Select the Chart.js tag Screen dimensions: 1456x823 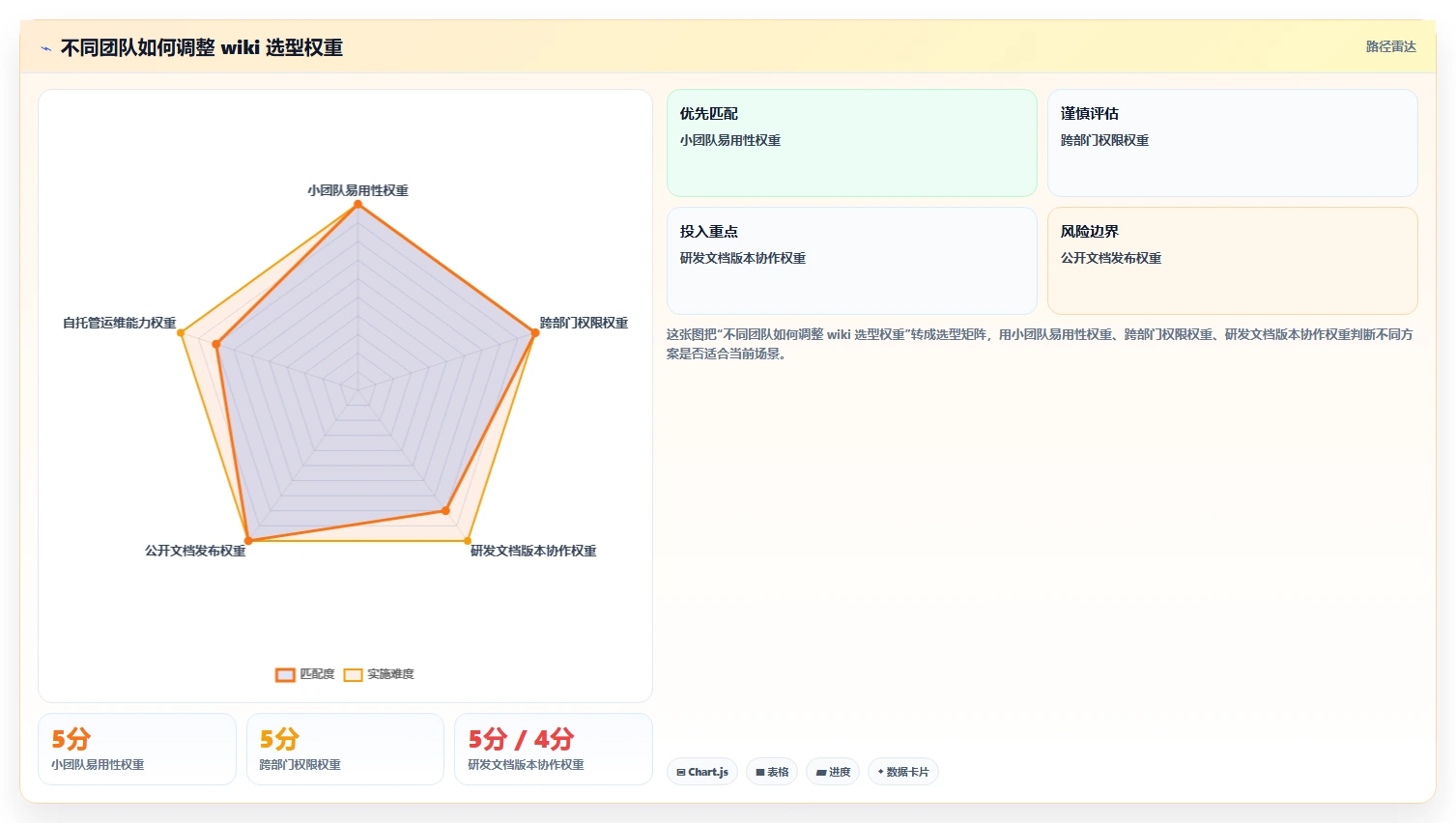(x=702, y=772)
